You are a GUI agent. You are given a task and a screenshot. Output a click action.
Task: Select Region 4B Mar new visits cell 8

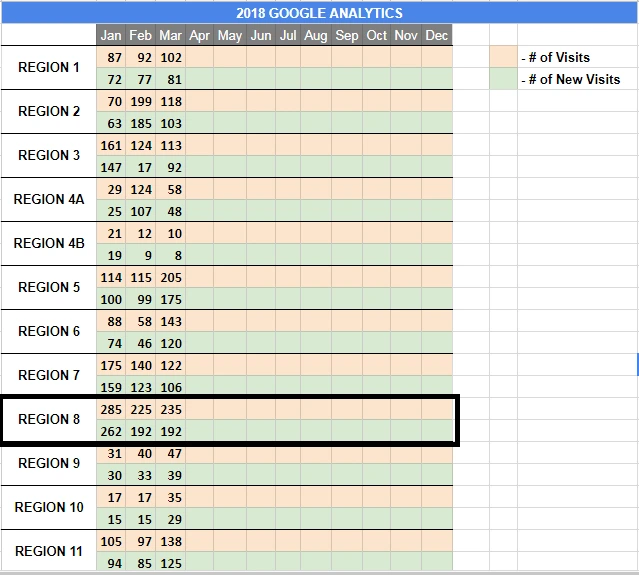pyautogui.click(x=170, y=255)
